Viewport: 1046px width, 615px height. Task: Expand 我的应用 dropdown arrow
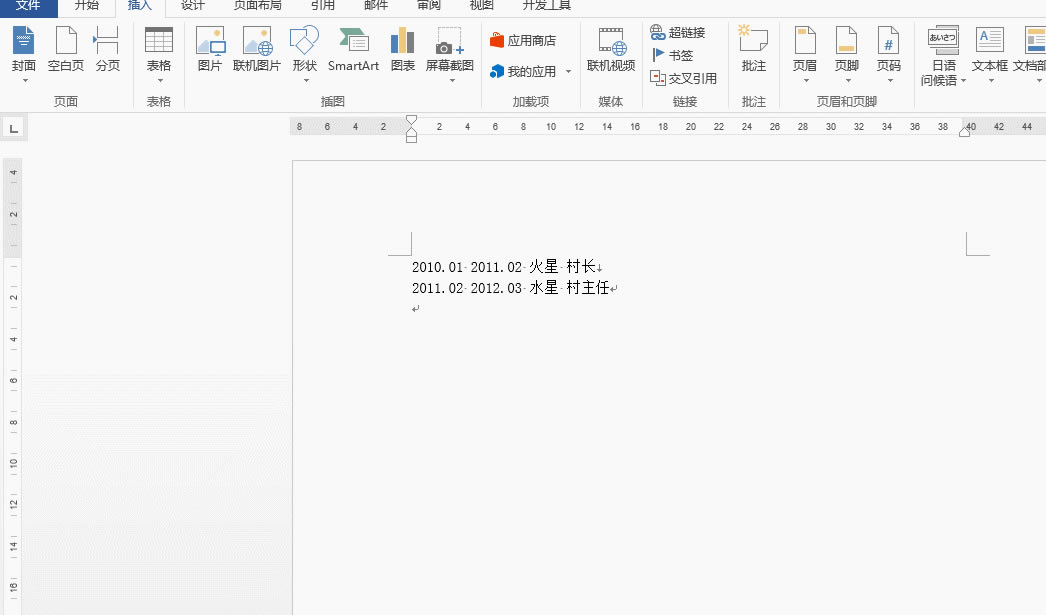tap(568, 72)
